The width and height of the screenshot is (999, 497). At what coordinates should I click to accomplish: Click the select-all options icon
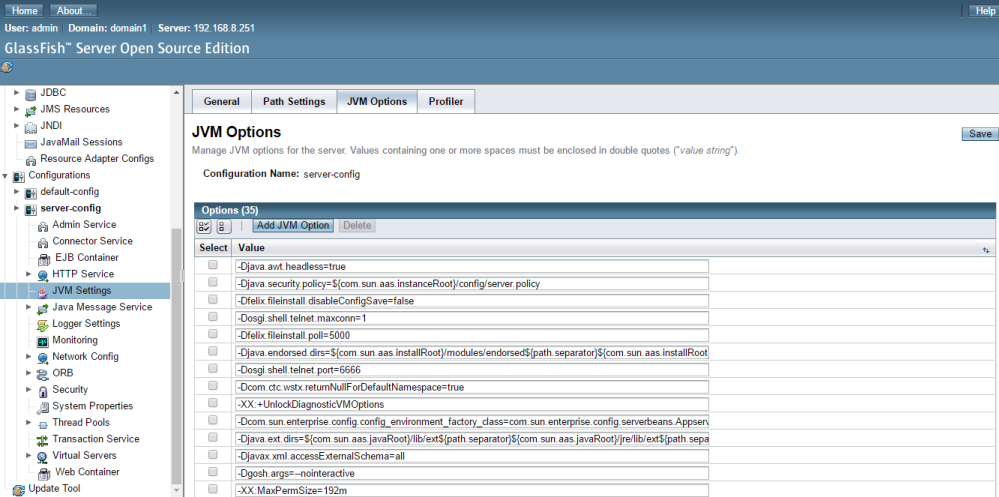pos(204,226)
